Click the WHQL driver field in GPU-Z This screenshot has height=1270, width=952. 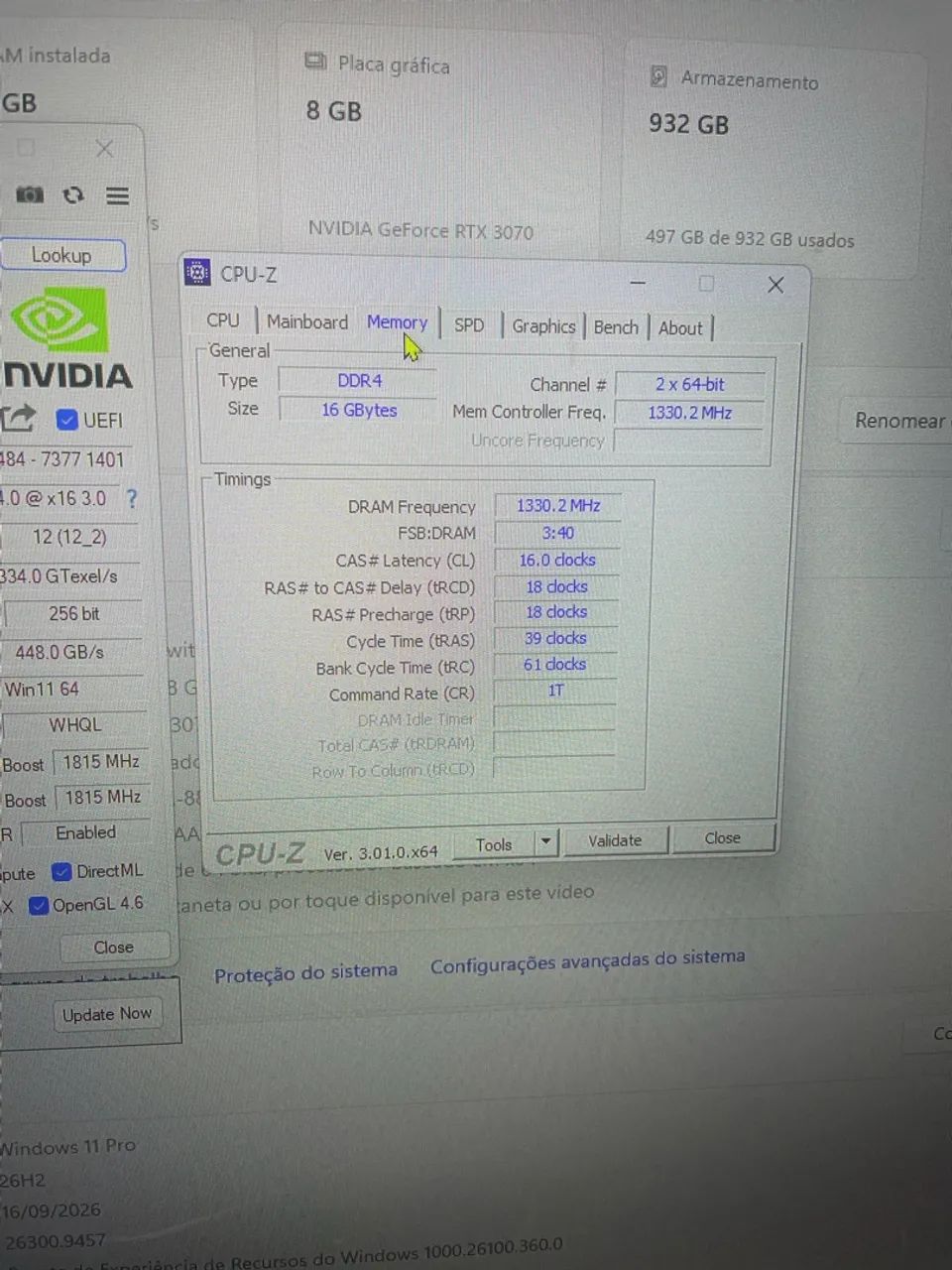[x=75, y=725]
